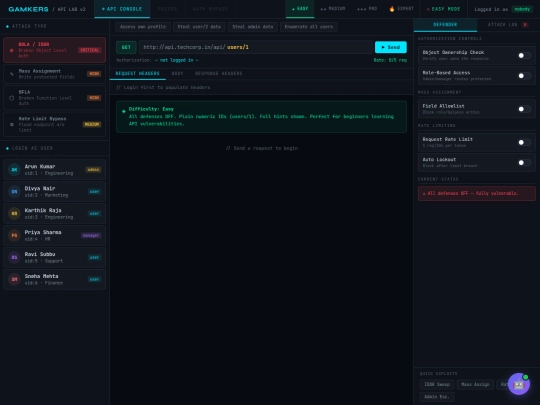Click the PS avatar for Priya Sharma

(x=14, y=236)
